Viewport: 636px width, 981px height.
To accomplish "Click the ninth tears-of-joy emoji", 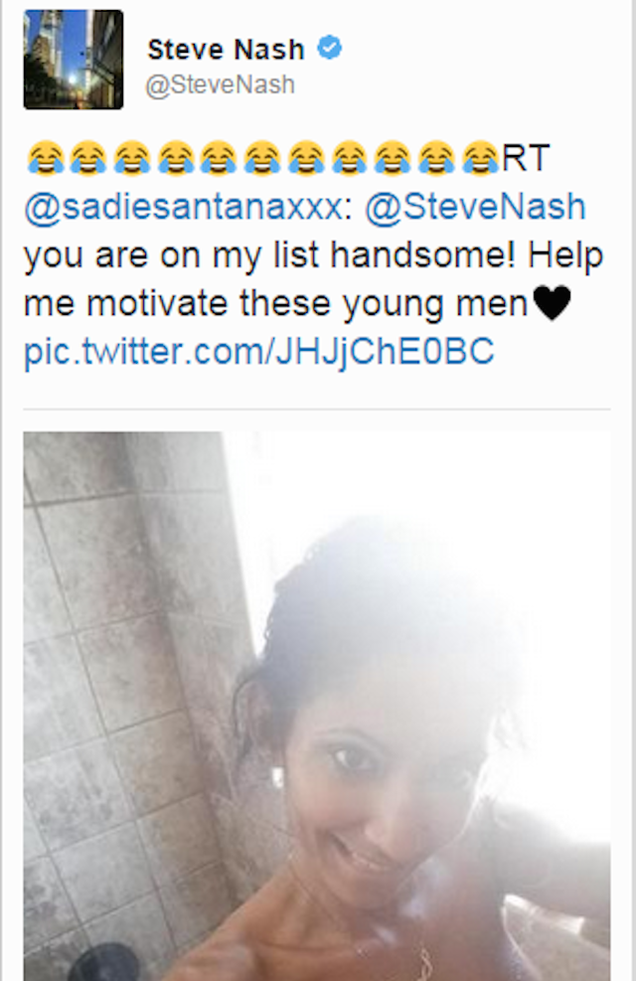I will point(394,157).
